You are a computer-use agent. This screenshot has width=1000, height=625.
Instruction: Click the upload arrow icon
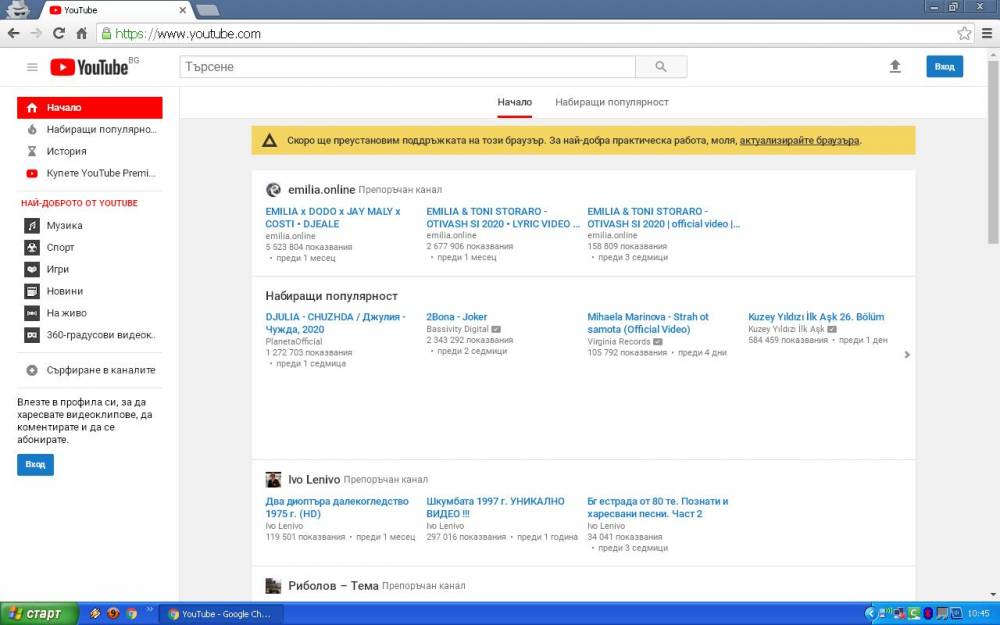click(x=895, y=66)
